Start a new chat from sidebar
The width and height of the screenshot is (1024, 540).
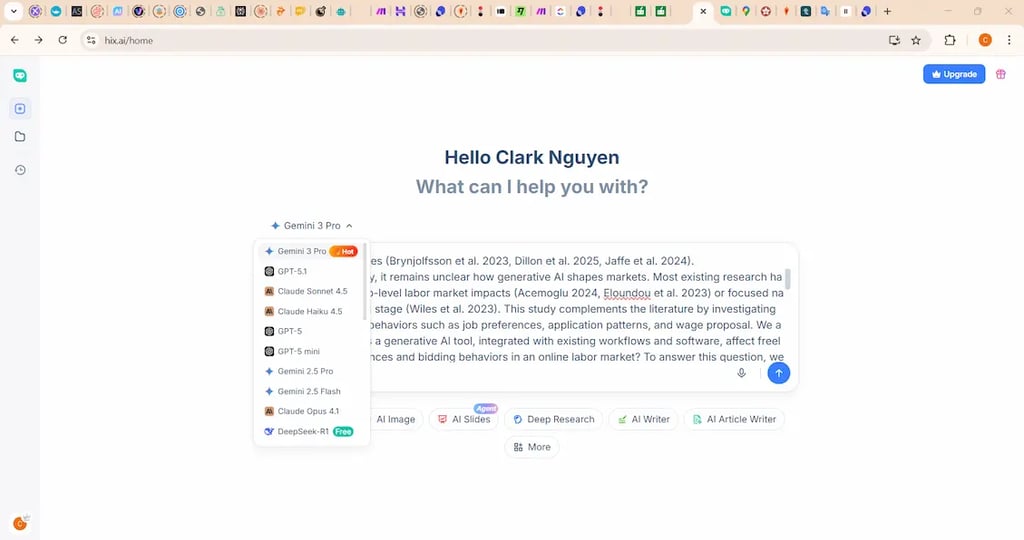[20, 108]
